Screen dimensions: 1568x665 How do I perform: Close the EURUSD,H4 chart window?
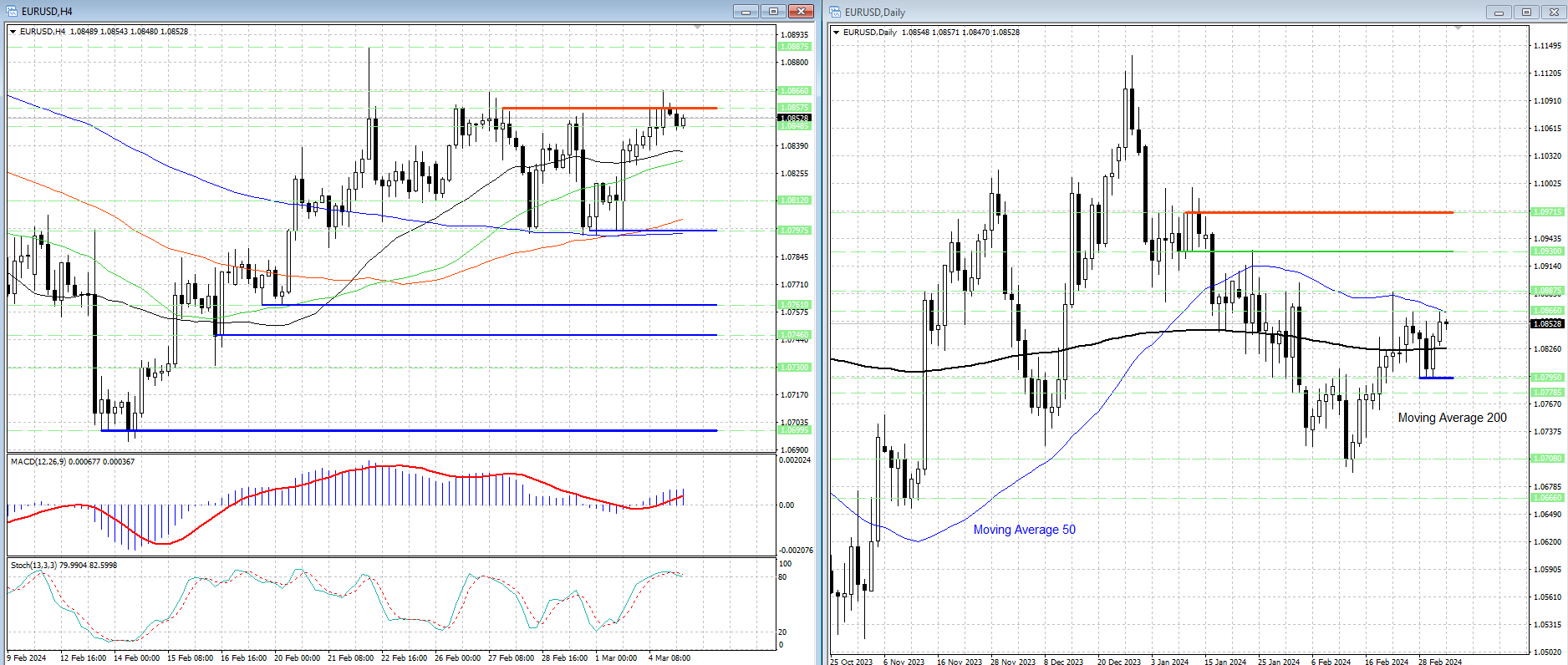click(x=801, y=11)
